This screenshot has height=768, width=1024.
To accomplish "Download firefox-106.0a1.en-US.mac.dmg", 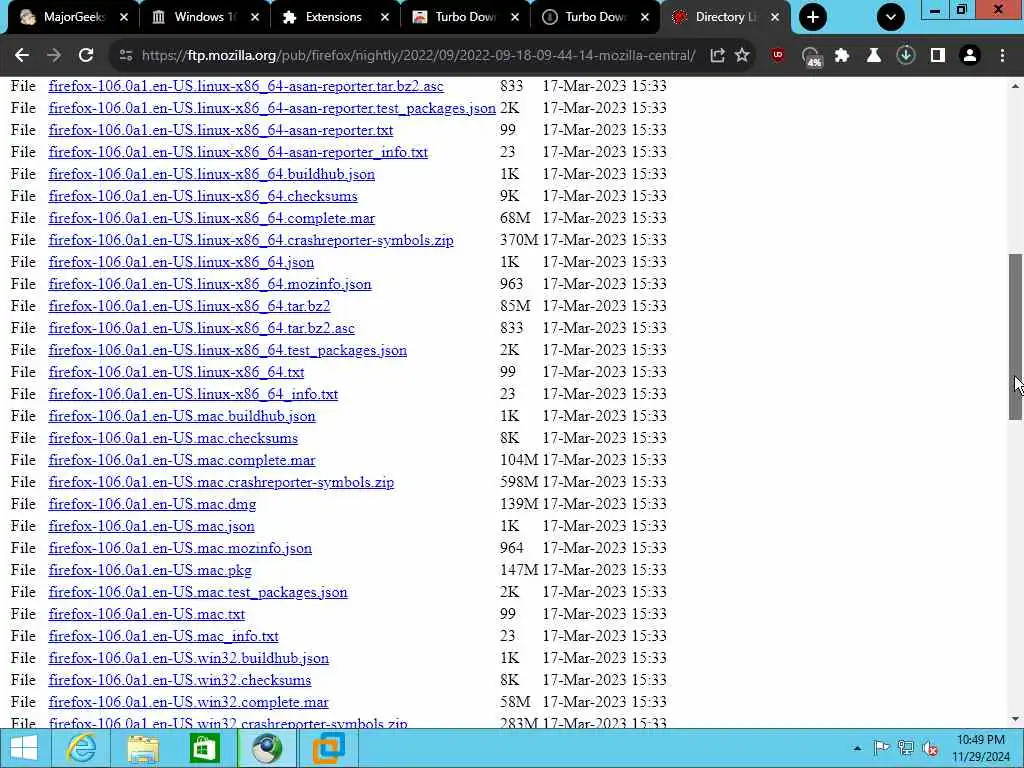I will click(x=152, y=504).
